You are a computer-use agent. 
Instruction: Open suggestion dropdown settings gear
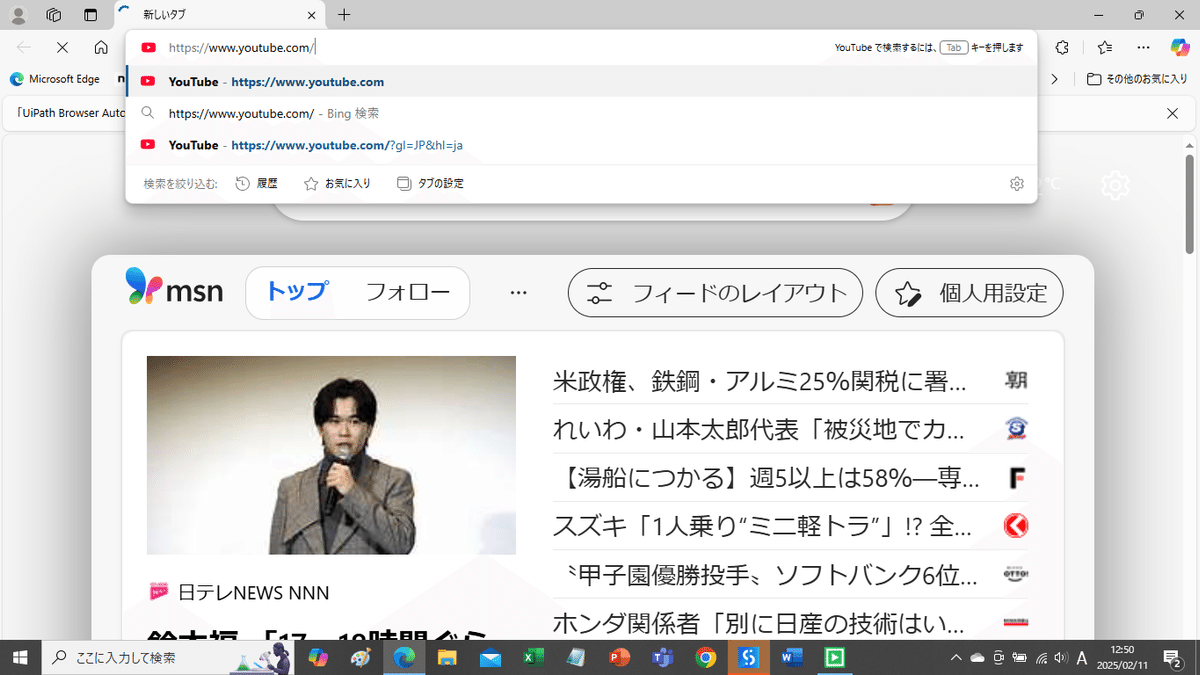point(1017,184)
